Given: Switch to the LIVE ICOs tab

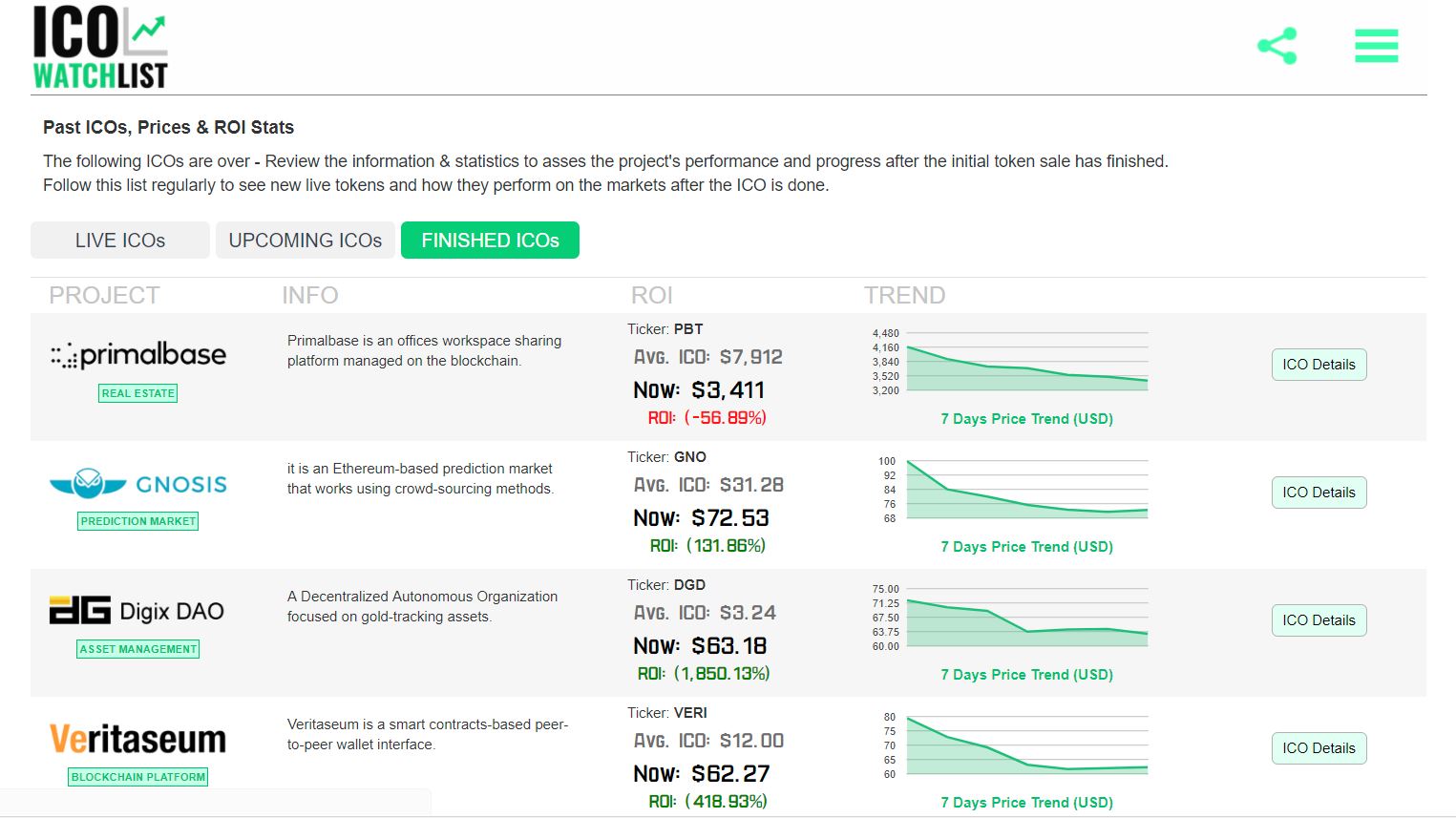Looking at the screenshot, I should 120,241.
